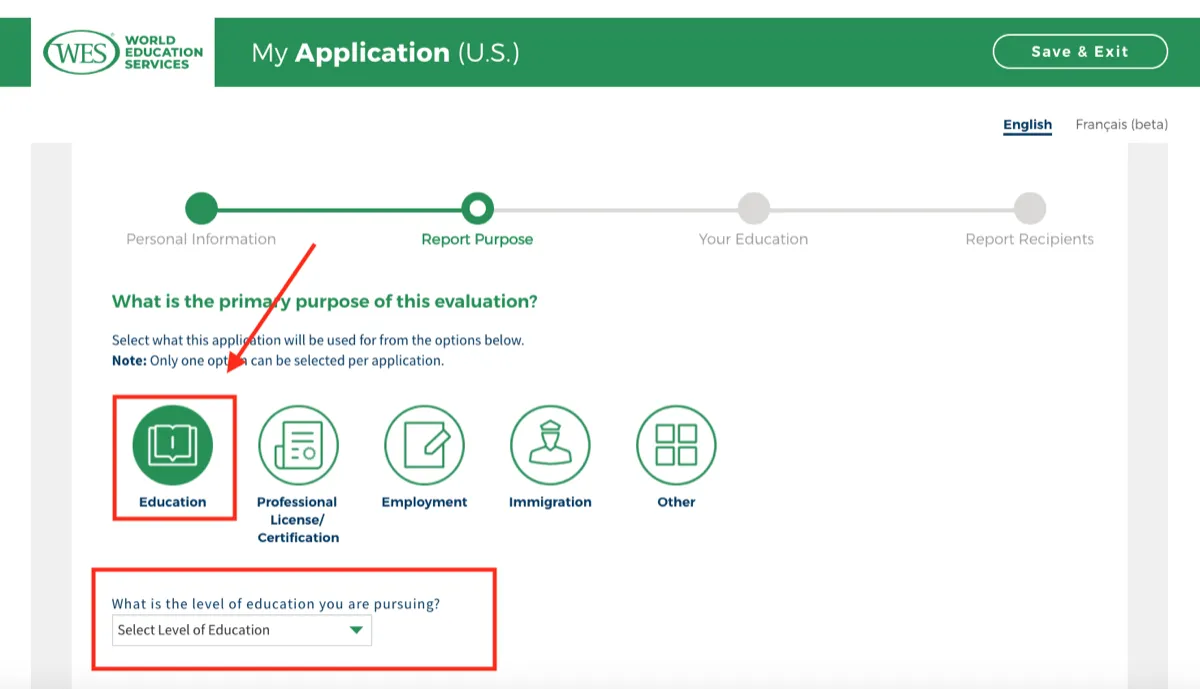Click the level of education question text
The width and height of the screenshot is (1200, 689).
tap(276, 604)
